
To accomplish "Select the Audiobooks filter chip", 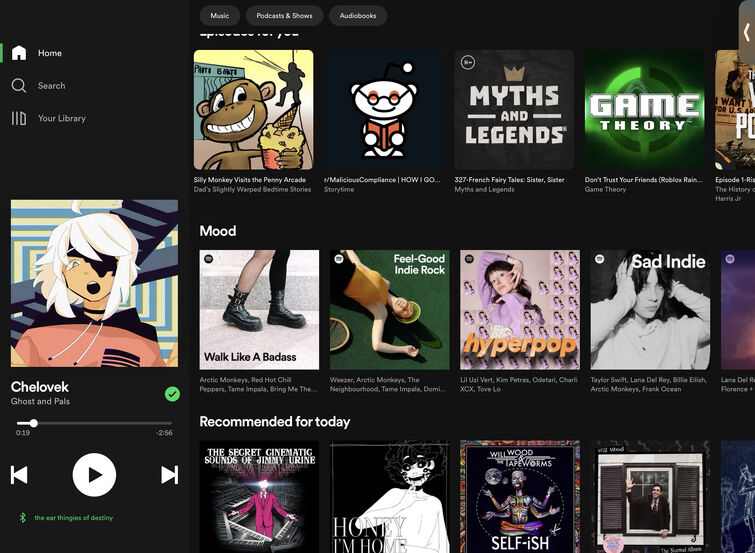I will (358, 15).
